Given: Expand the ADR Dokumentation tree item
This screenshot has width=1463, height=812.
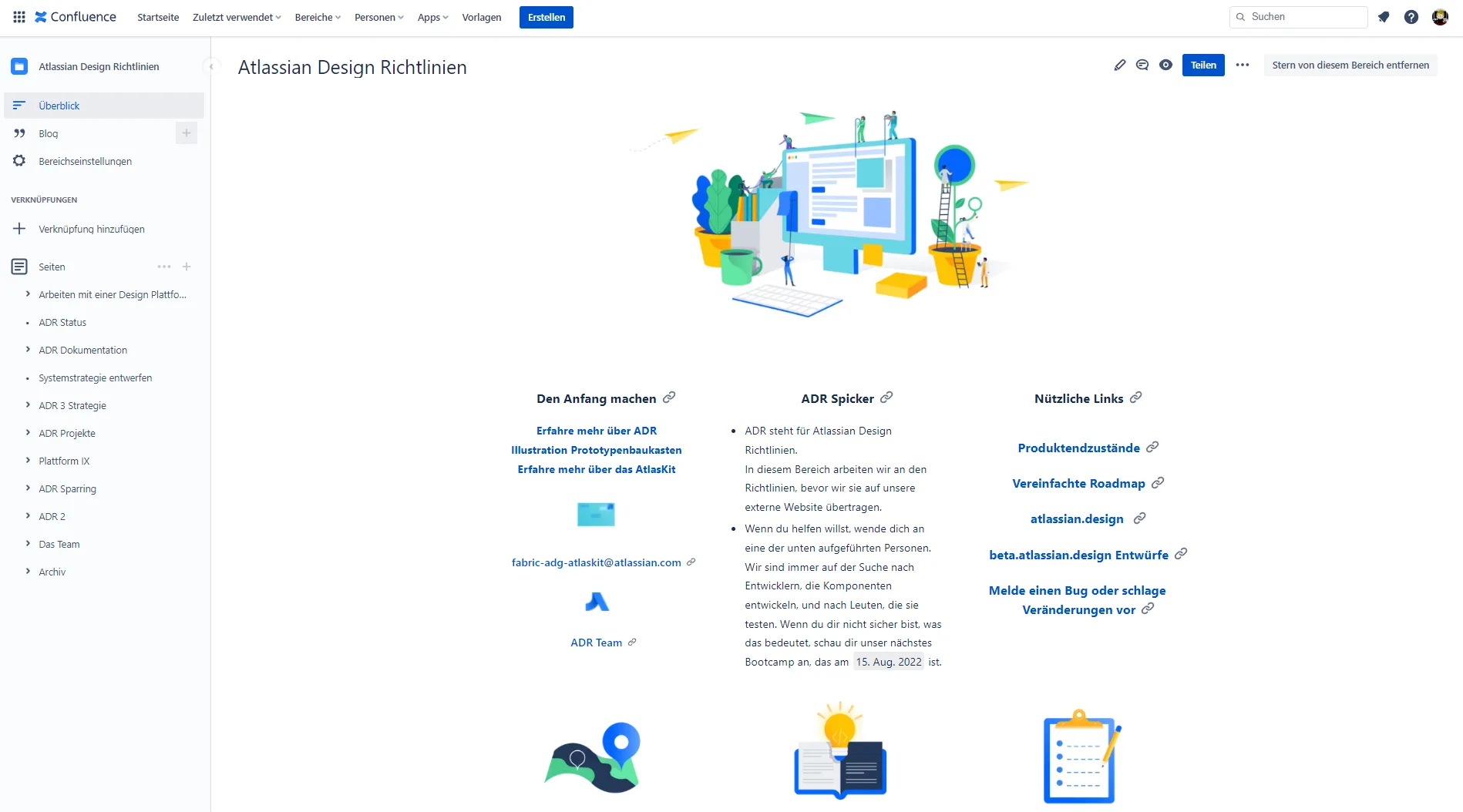Looking at the screenshot, I should [x=28, y=350].
